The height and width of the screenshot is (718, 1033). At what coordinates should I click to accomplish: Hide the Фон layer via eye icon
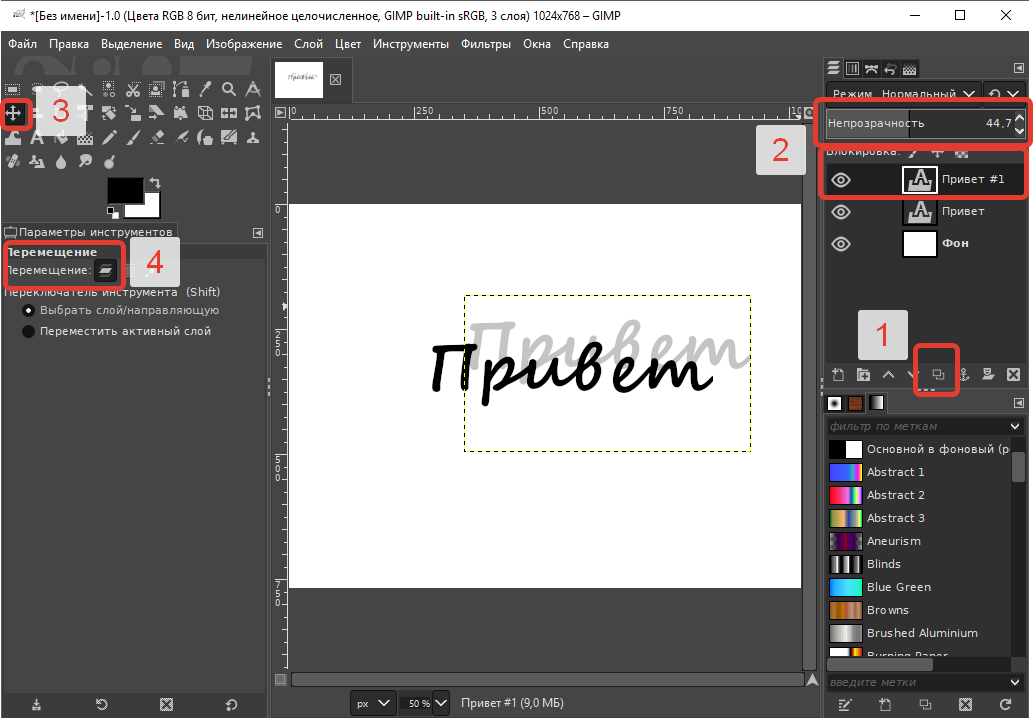841,244
